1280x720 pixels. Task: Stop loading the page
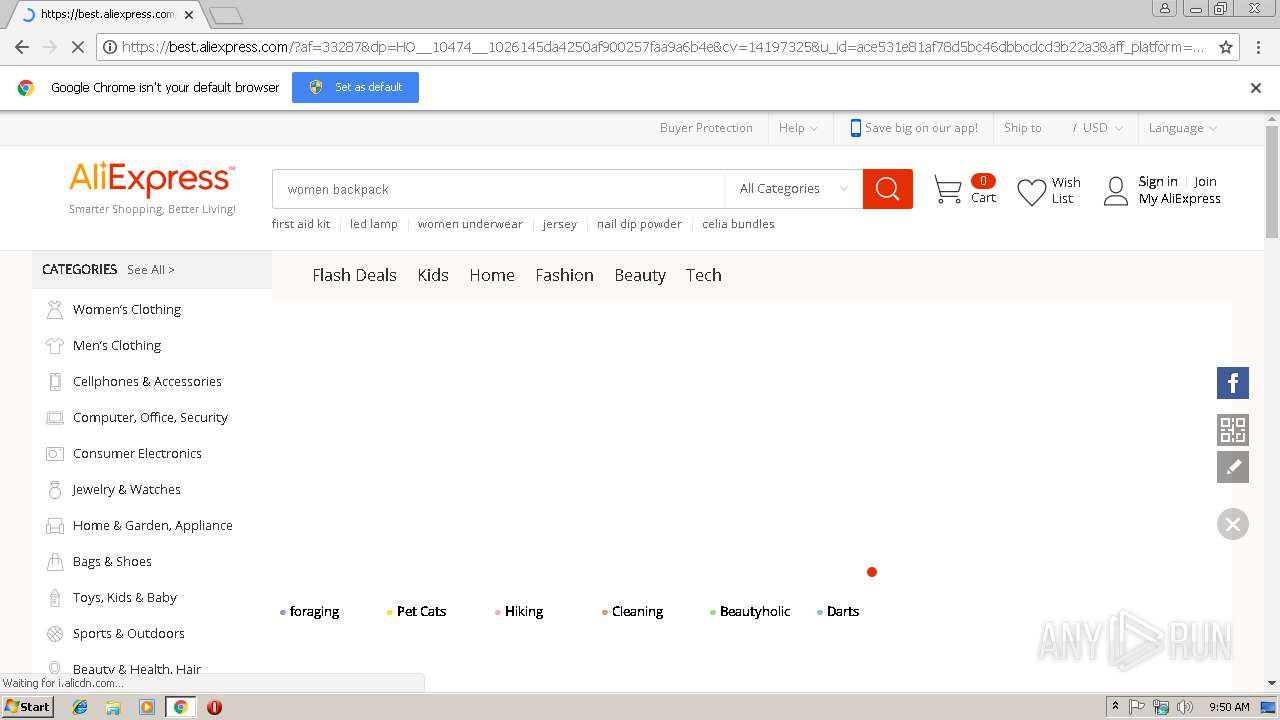(x=79, y=47)
